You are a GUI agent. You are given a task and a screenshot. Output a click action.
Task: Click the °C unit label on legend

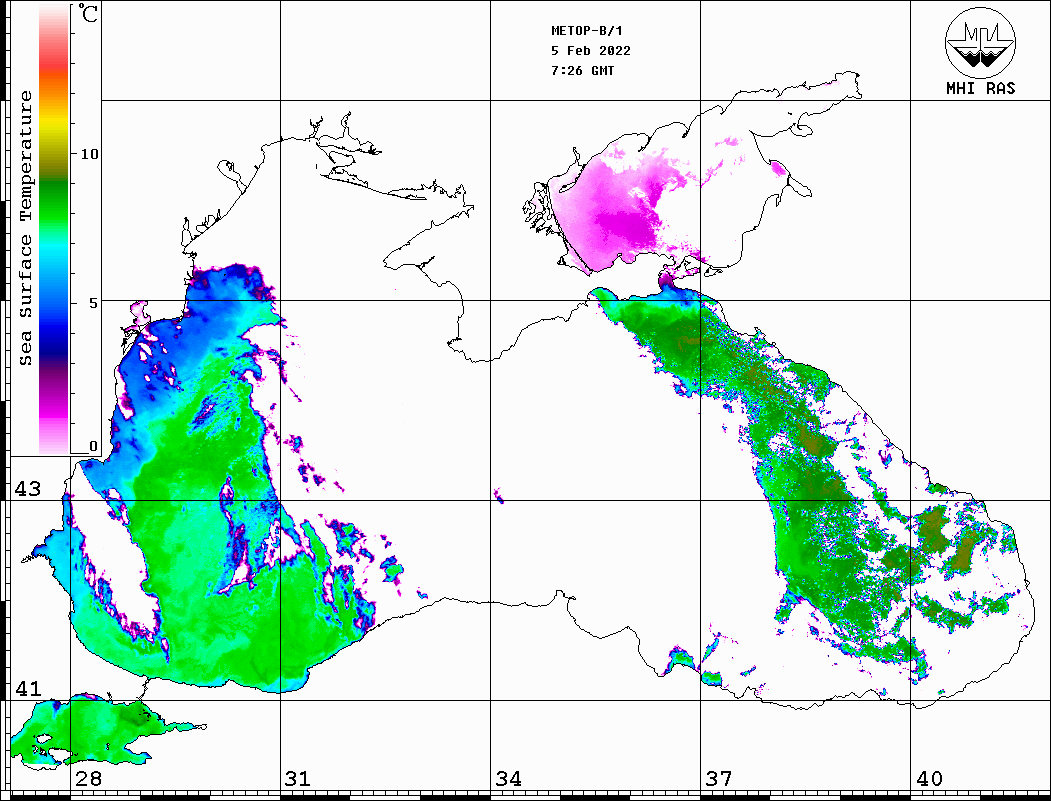(x=87, y=13)
